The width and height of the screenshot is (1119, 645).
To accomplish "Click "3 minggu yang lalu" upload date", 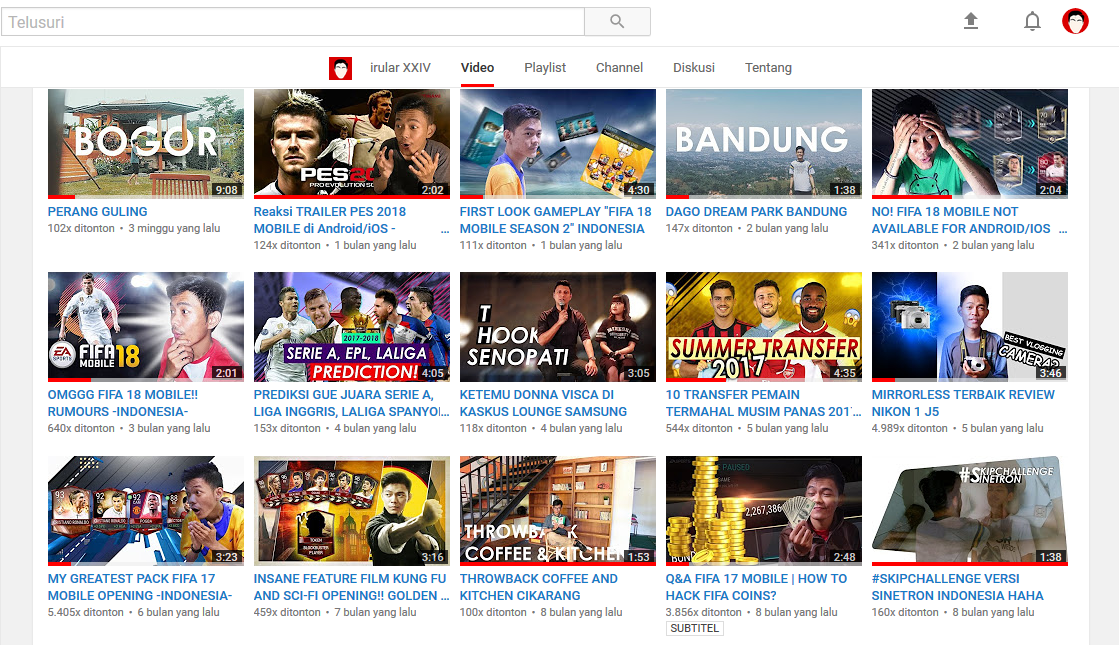I will pos(174,228).
